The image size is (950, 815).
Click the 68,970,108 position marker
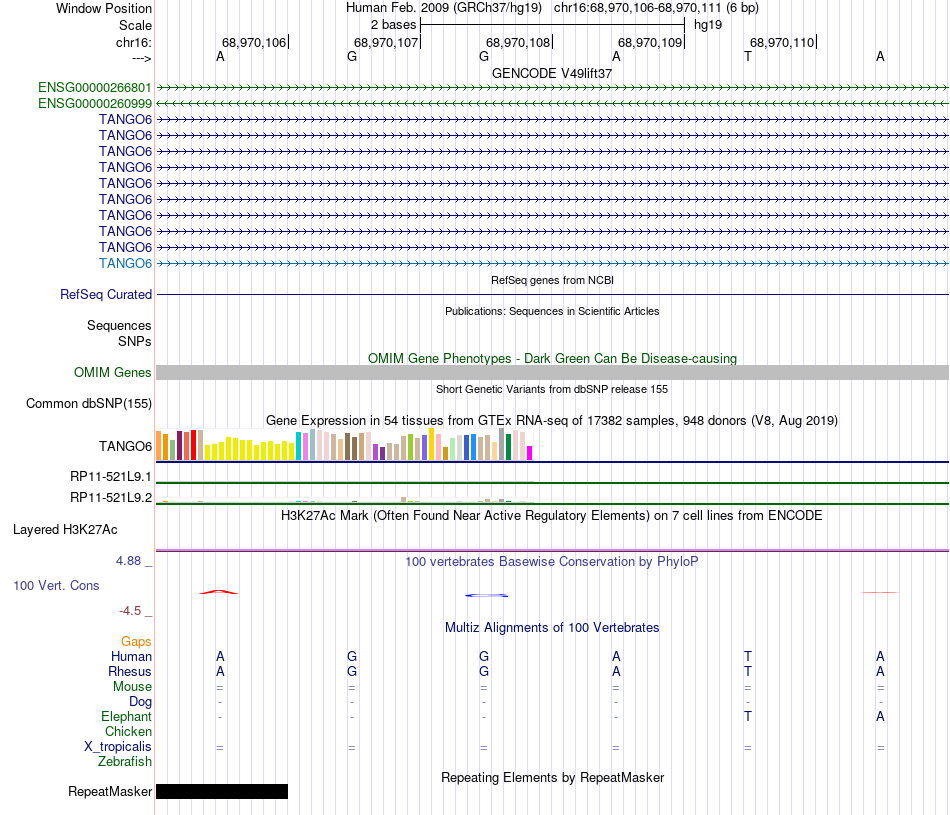click(x=519, y=42)
